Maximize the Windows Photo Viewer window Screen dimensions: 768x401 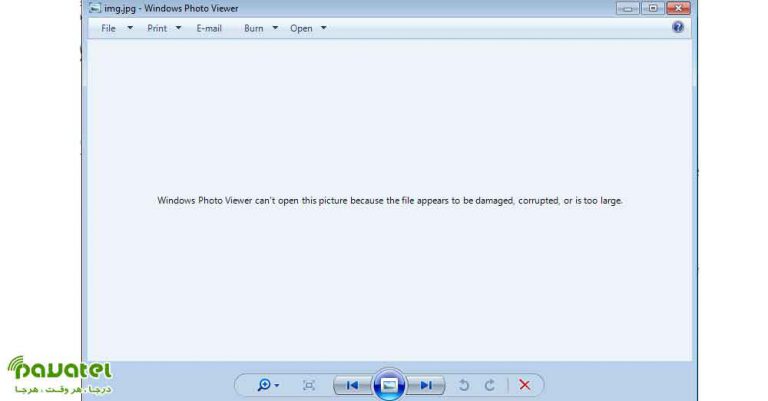[x=653, y=8]
